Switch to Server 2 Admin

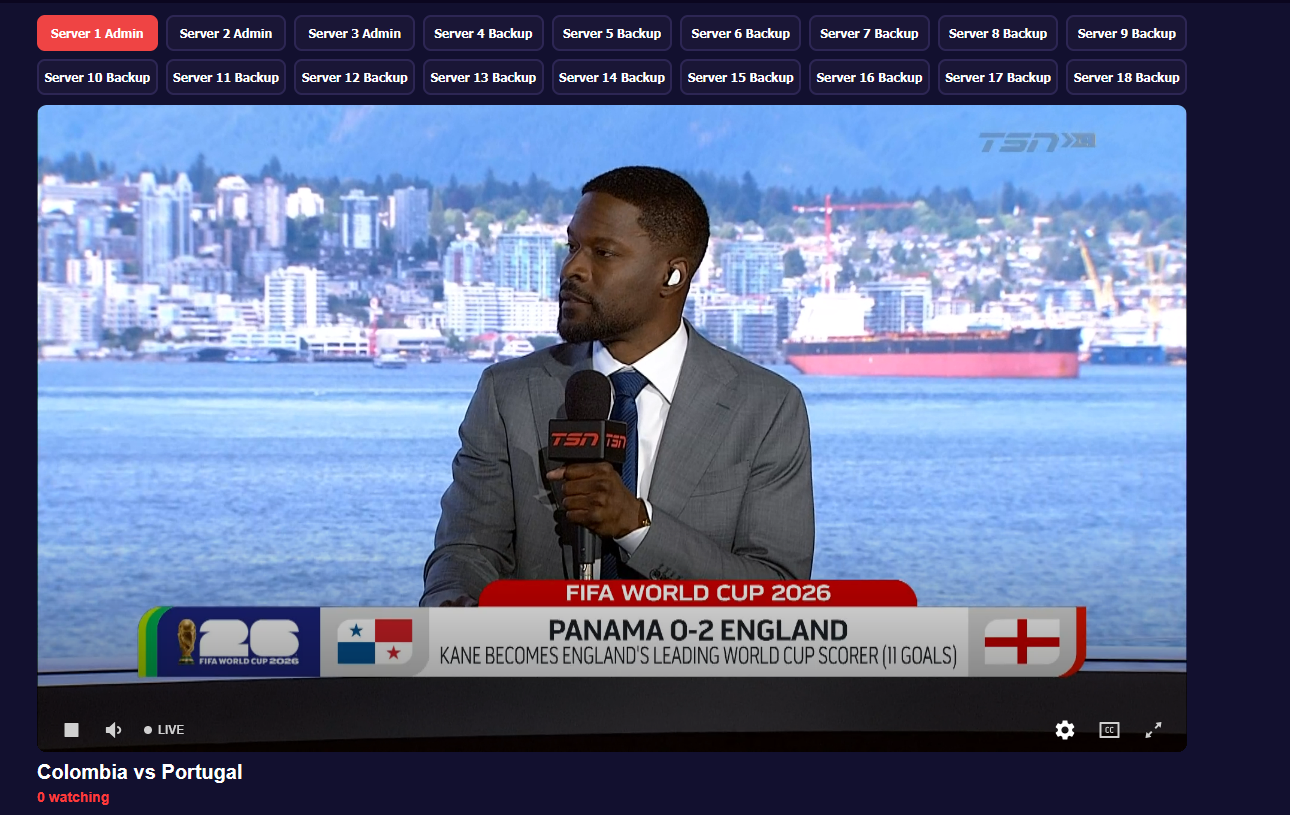[226, 33]
